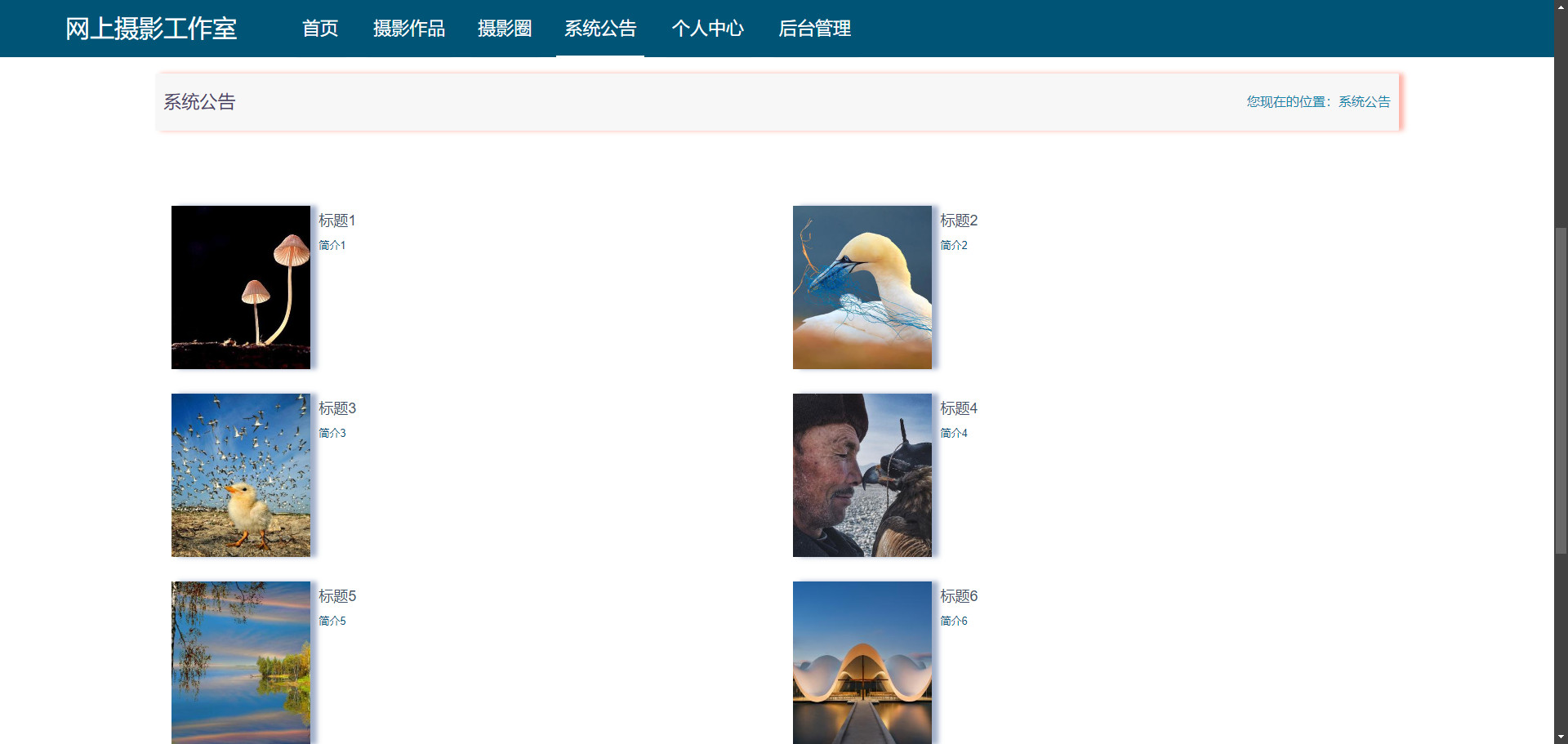Open the arched building photo thumbnail

862,662
